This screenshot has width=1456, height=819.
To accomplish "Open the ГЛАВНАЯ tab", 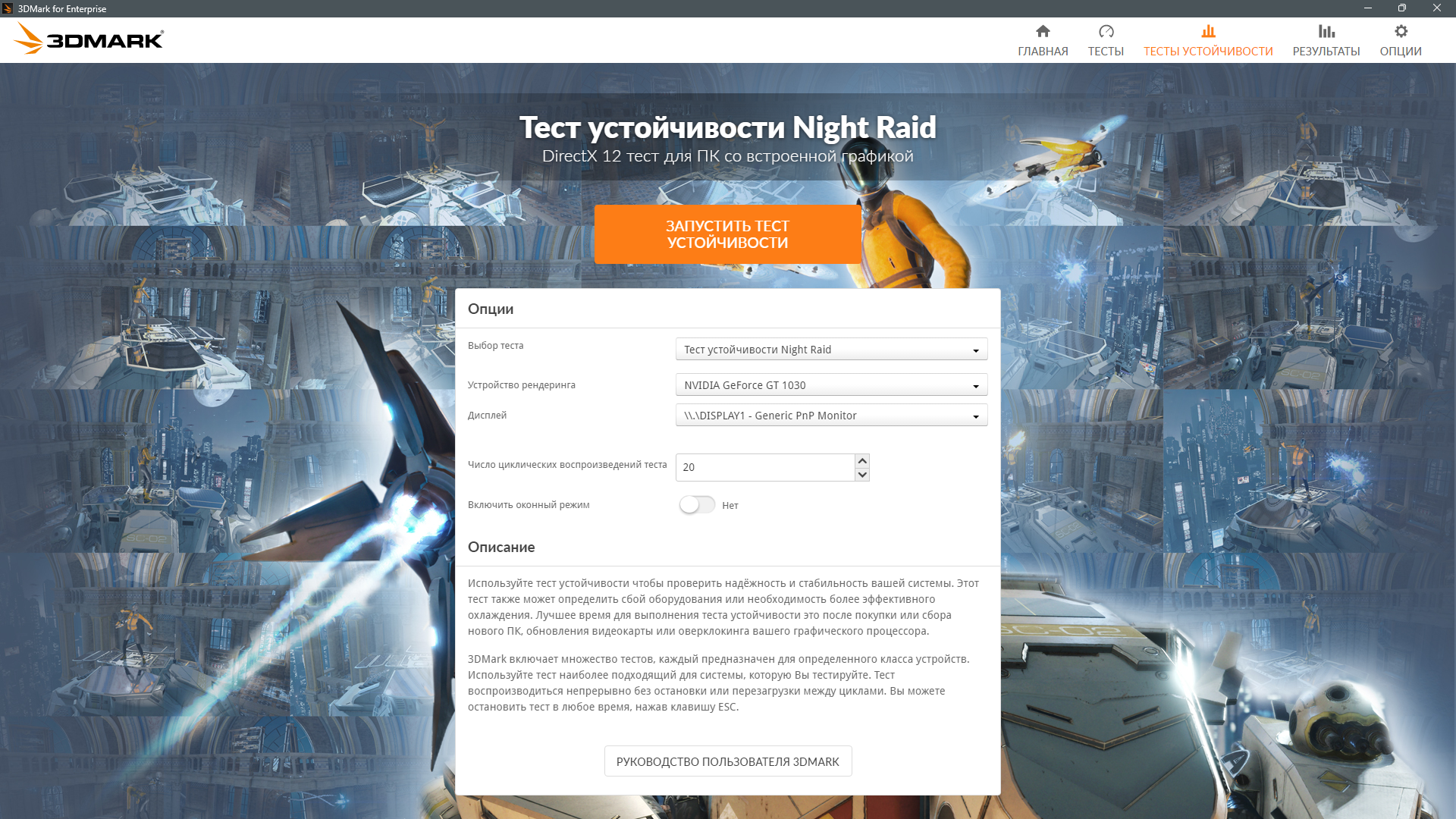I will (x=1043, y=51).
